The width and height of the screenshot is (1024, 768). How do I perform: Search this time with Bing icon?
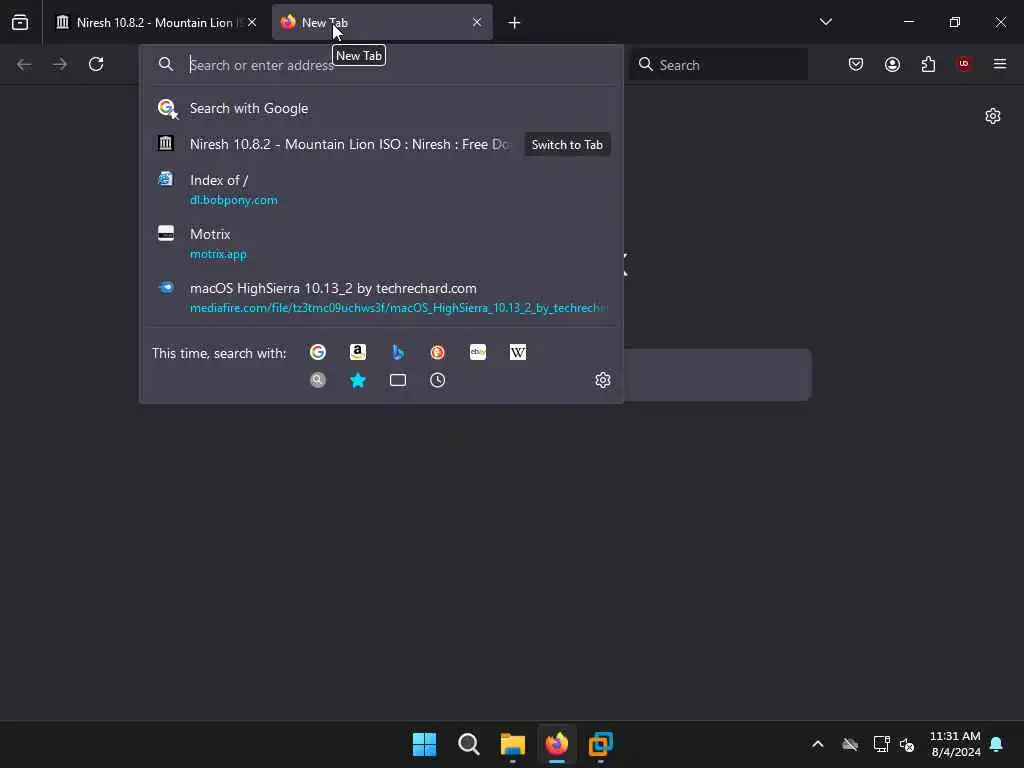point(398,353)
